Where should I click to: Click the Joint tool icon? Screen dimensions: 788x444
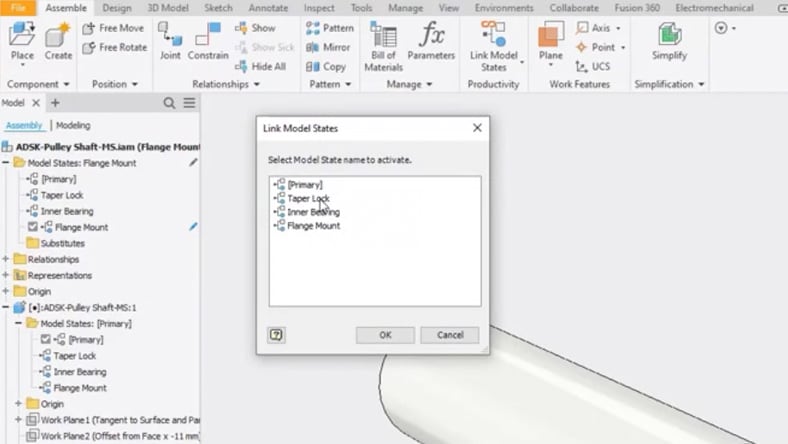[x=170, y=35]
